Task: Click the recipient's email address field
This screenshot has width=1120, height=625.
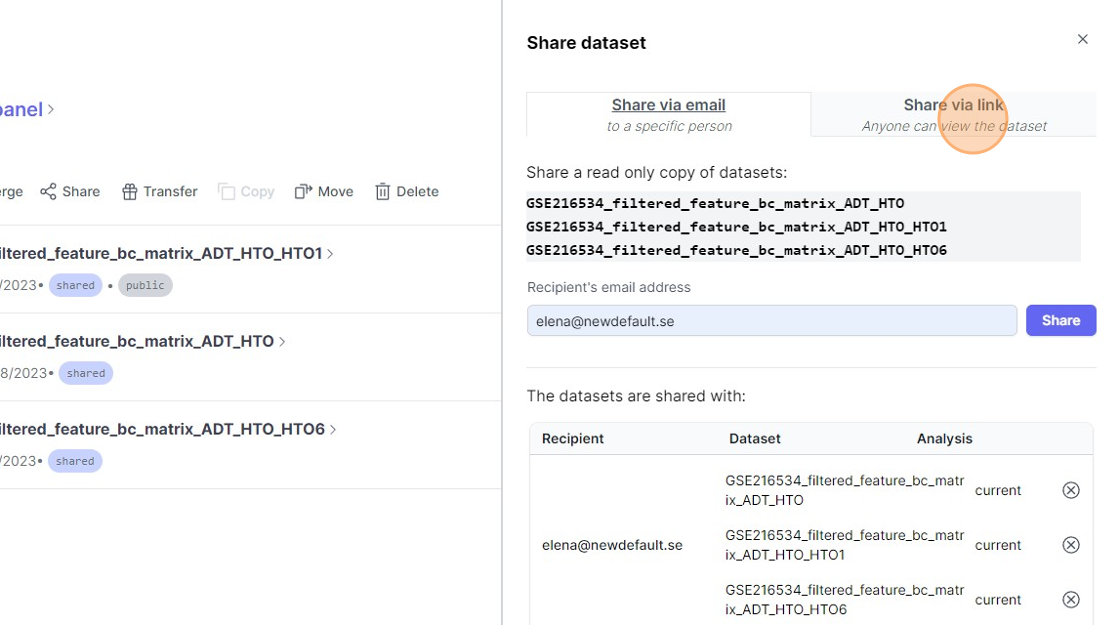Action: (x=771, y=321)
